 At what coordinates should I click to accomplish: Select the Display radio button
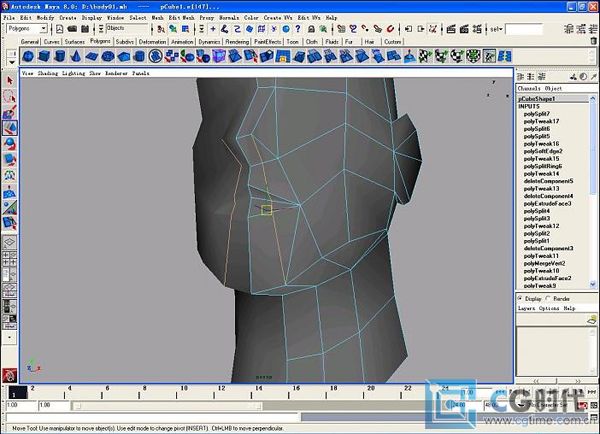tap(520, 298)
